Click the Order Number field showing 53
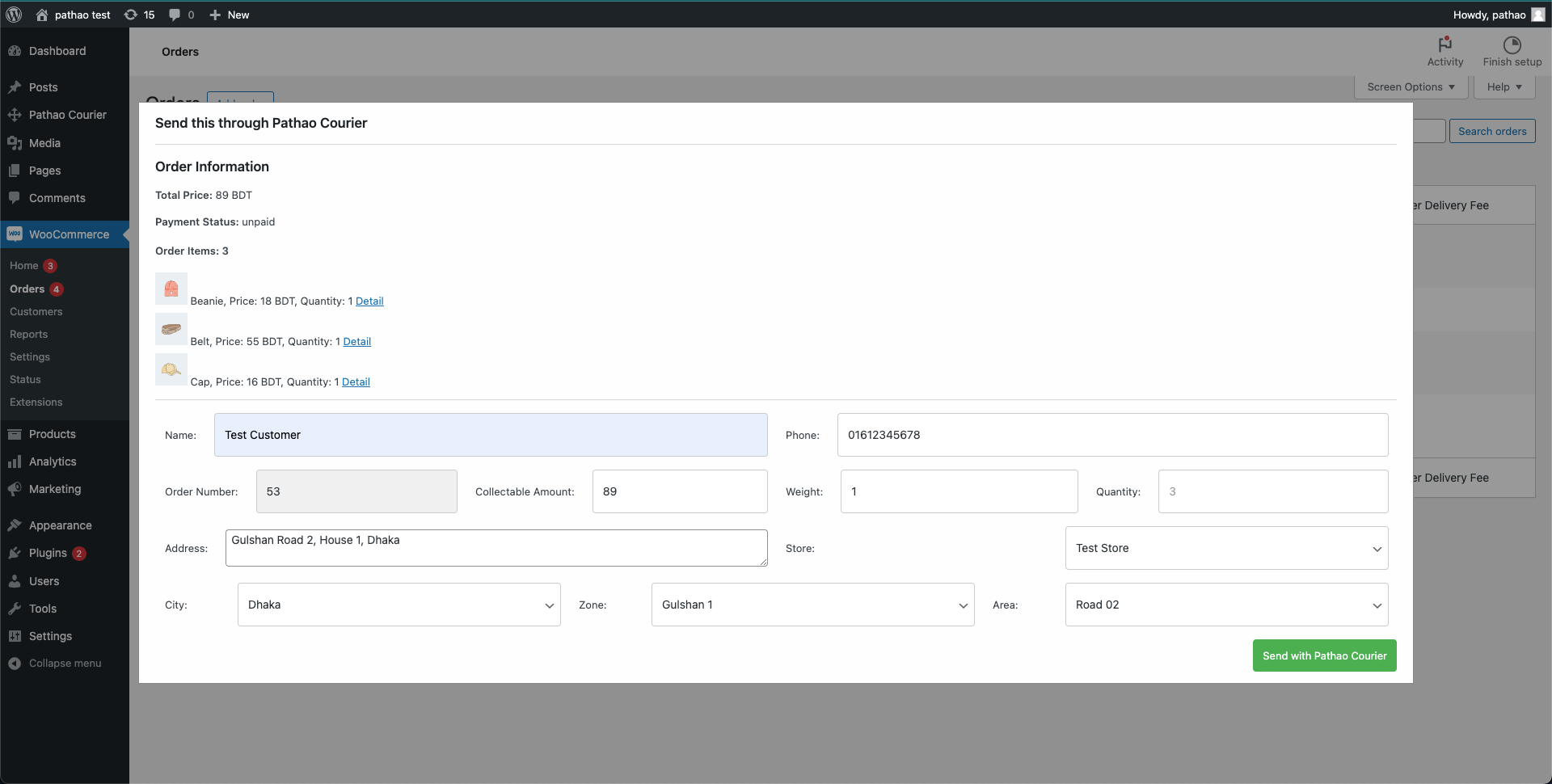The height and width of the screenshot is (784, 1552). (x=356, y=491)
